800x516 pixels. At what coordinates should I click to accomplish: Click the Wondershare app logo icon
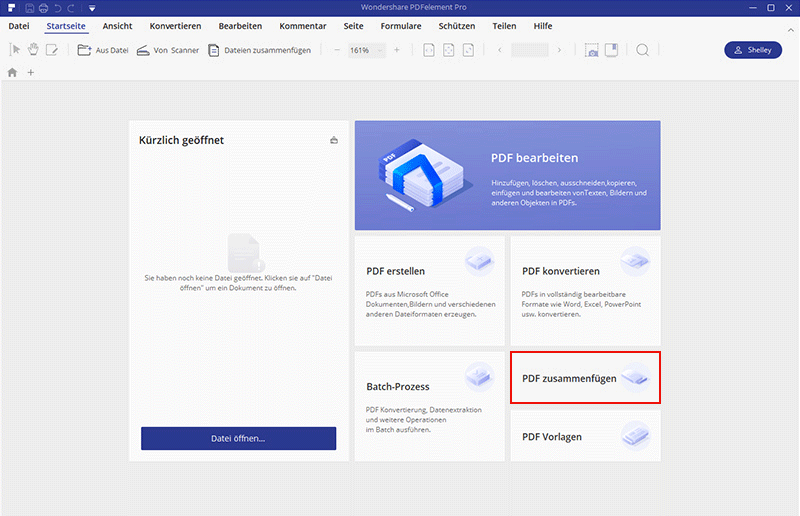click(x=11, y=8)
